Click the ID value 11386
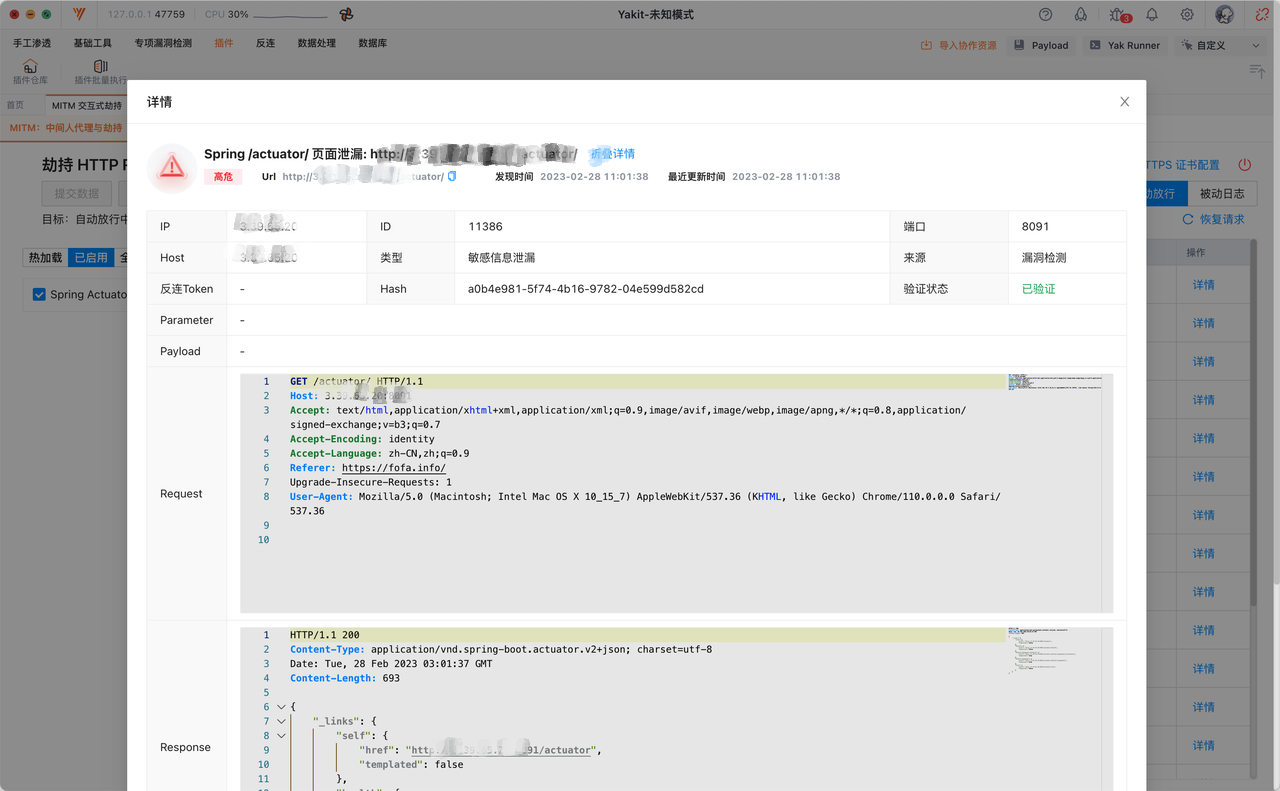This screenshot has height=791, width=1280. click(x=485, y=227)
